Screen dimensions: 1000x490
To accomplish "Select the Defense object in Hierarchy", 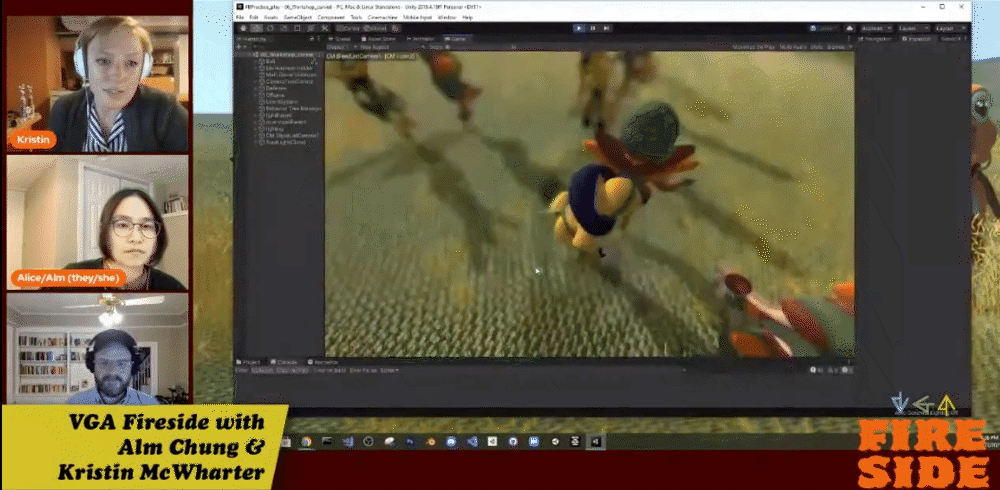I will [x=276, y=88].
